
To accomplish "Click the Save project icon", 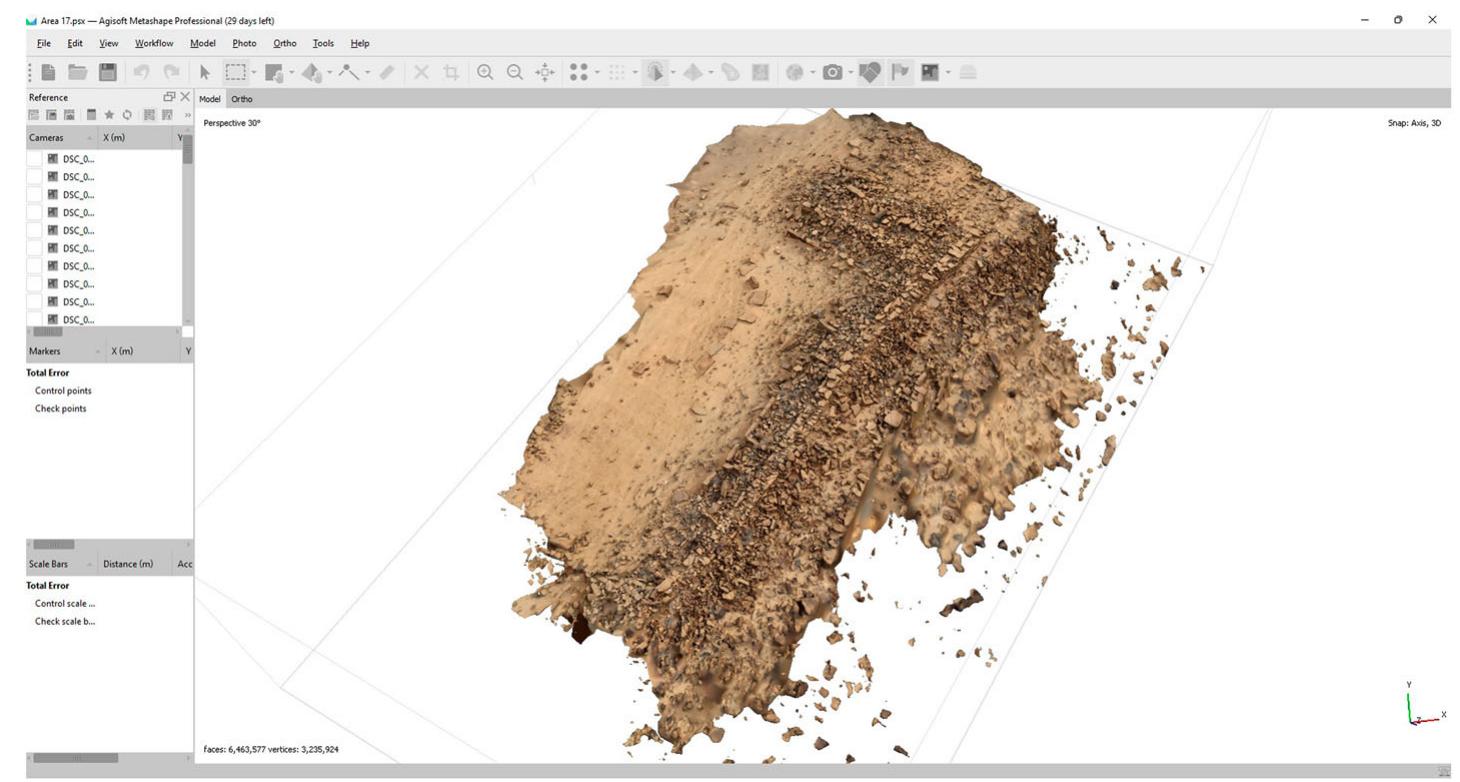I will pyautogui.click(x=107, y=72).
